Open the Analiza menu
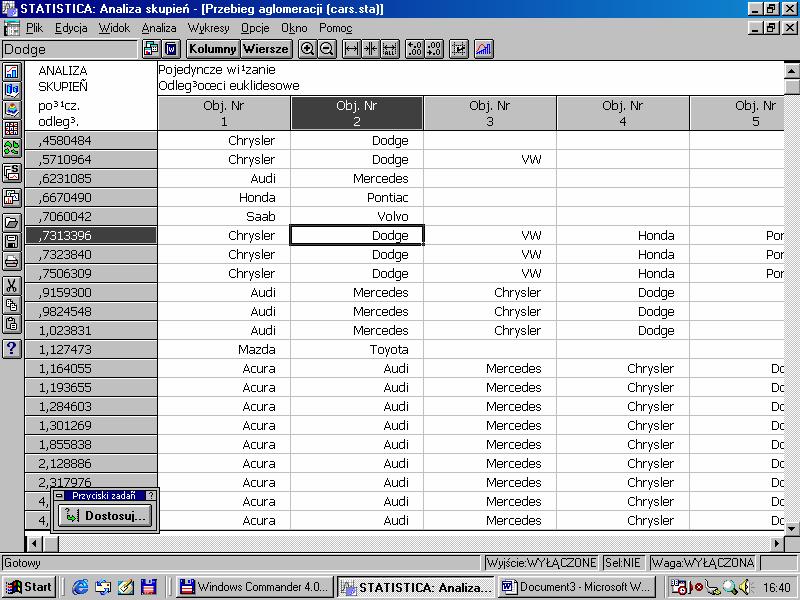Screen dimensions: 800x600 (159, 28)
